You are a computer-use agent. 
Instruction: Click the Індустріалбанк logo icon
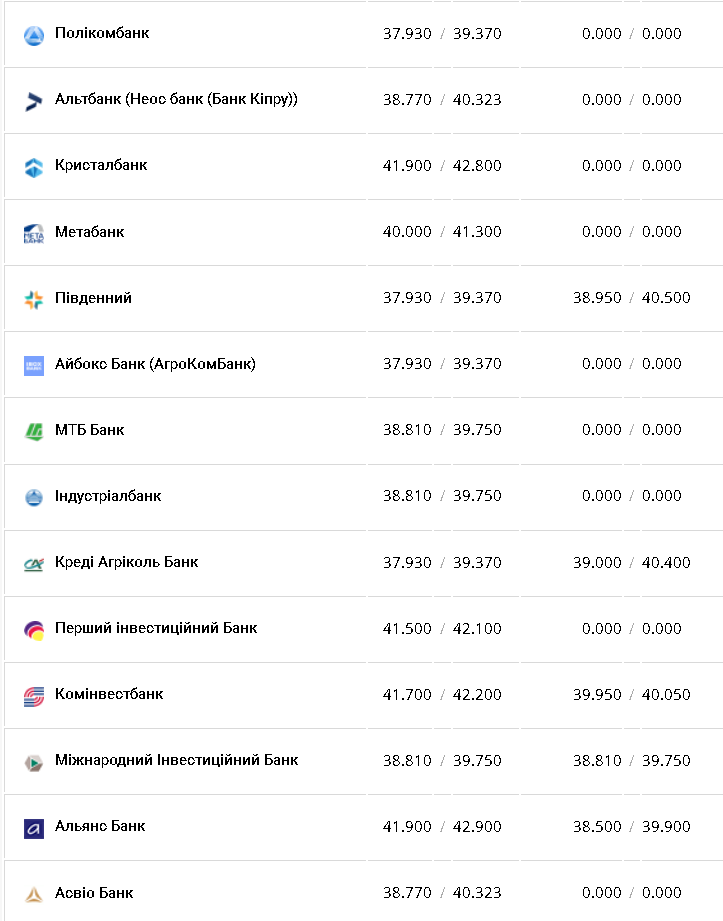pyautogui.click(x=34, y=497)
